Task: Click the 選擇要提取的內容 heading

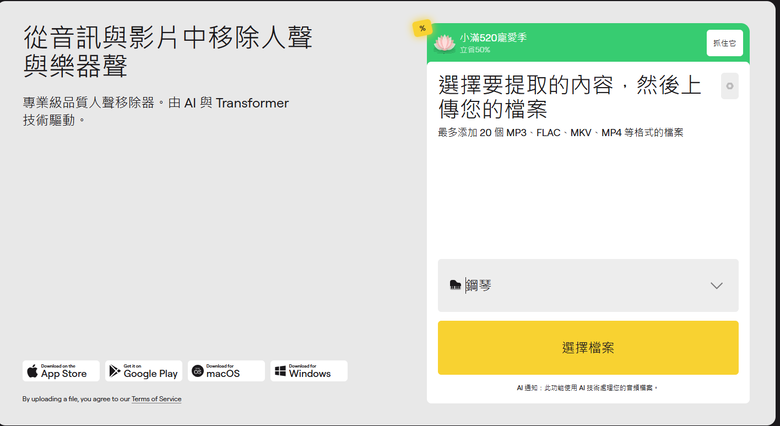Action: (570, 97)
